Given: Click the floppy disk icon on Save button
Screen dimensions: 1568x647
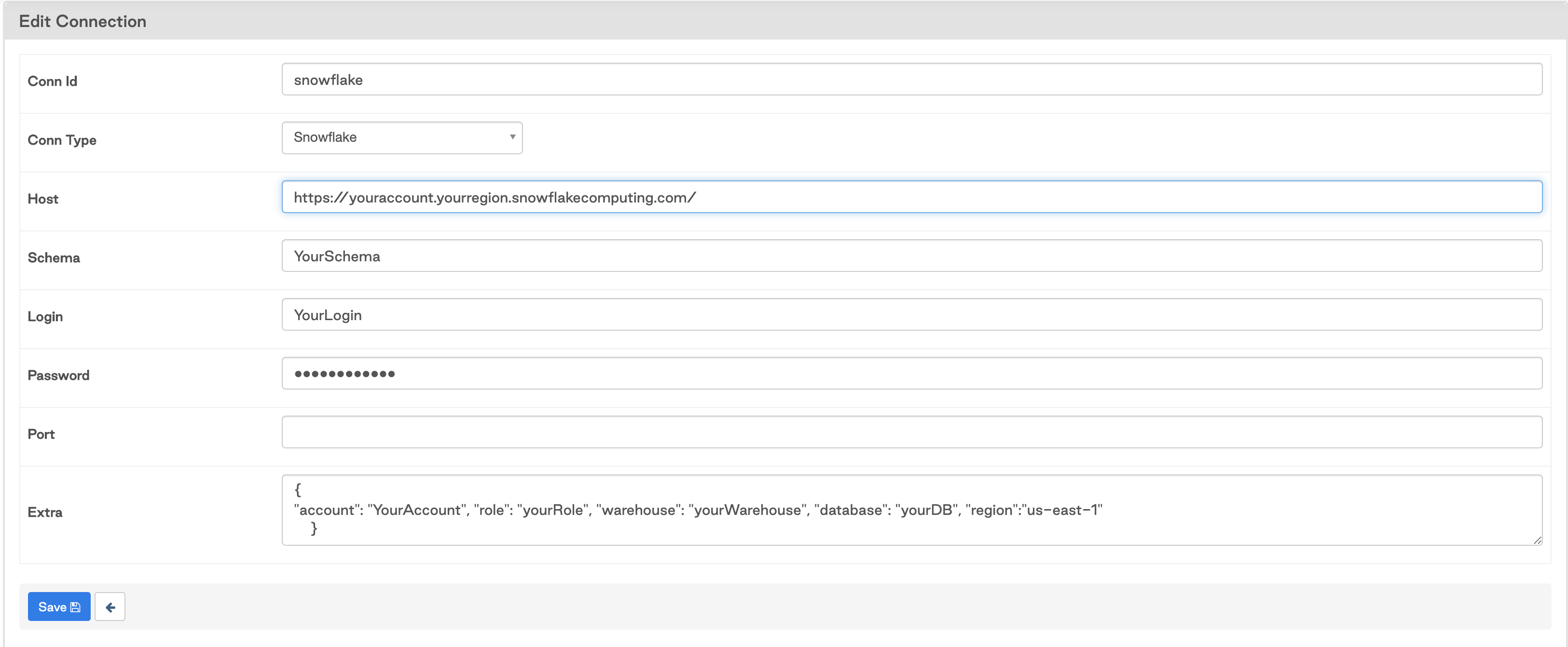Looking at the screenshot, I should click(75, 606).
